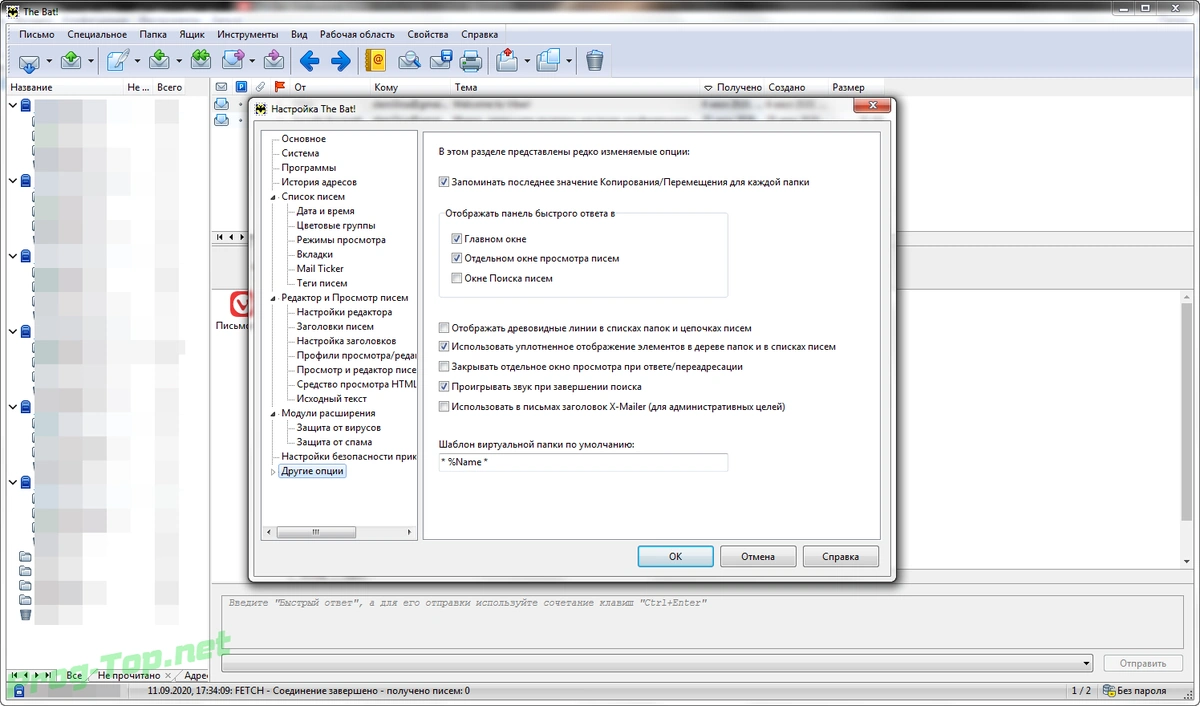This screenshot has height=706, width=1200.
Task: Select 'Основное' in the settings tree
Action: (x=304, y=139)
